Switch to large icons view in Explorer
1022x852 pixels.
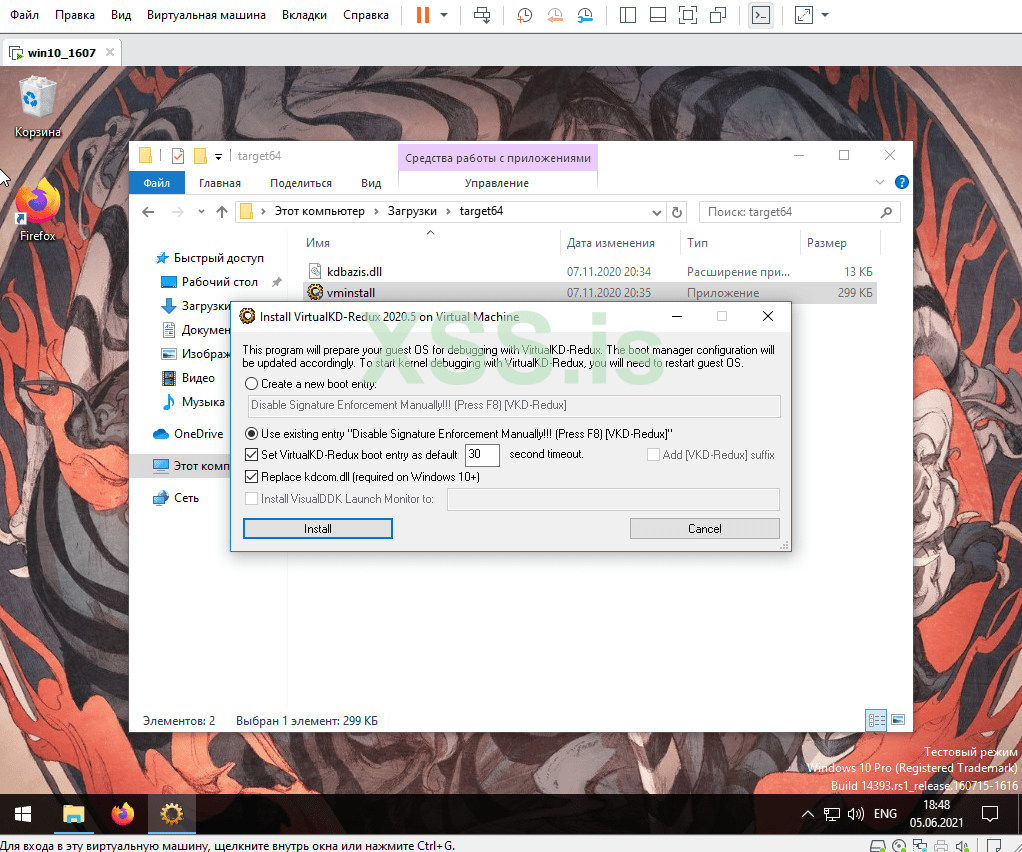pyautogui.click(x=898, y=720)
